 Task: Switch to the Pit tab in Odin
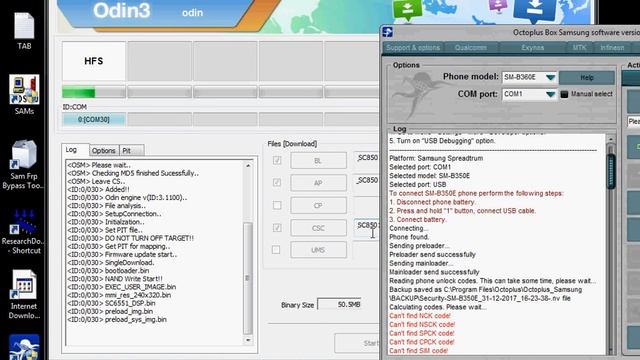point(131,151)
